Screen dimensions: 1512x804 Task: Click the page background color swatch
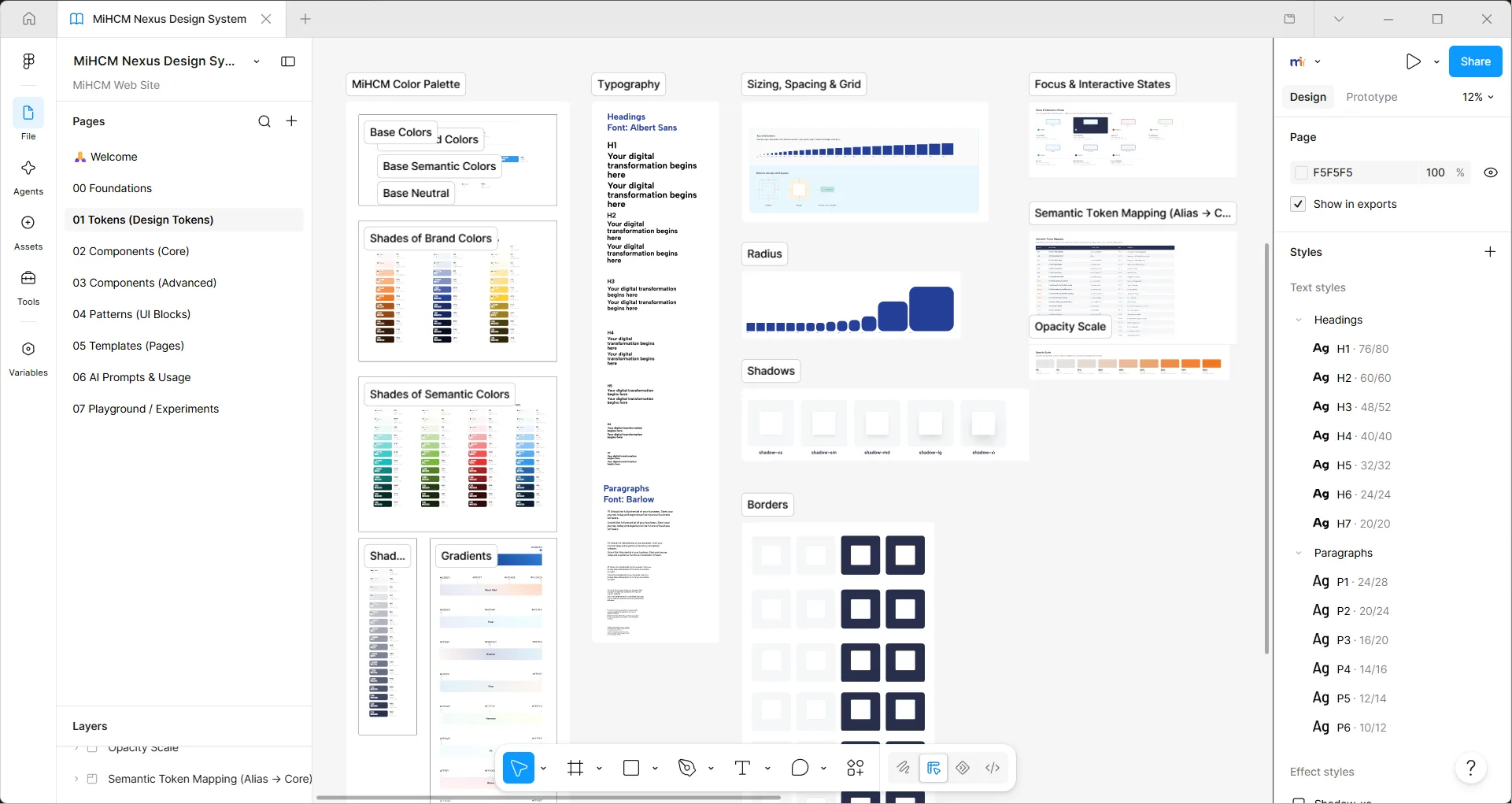coord(1301,172)
